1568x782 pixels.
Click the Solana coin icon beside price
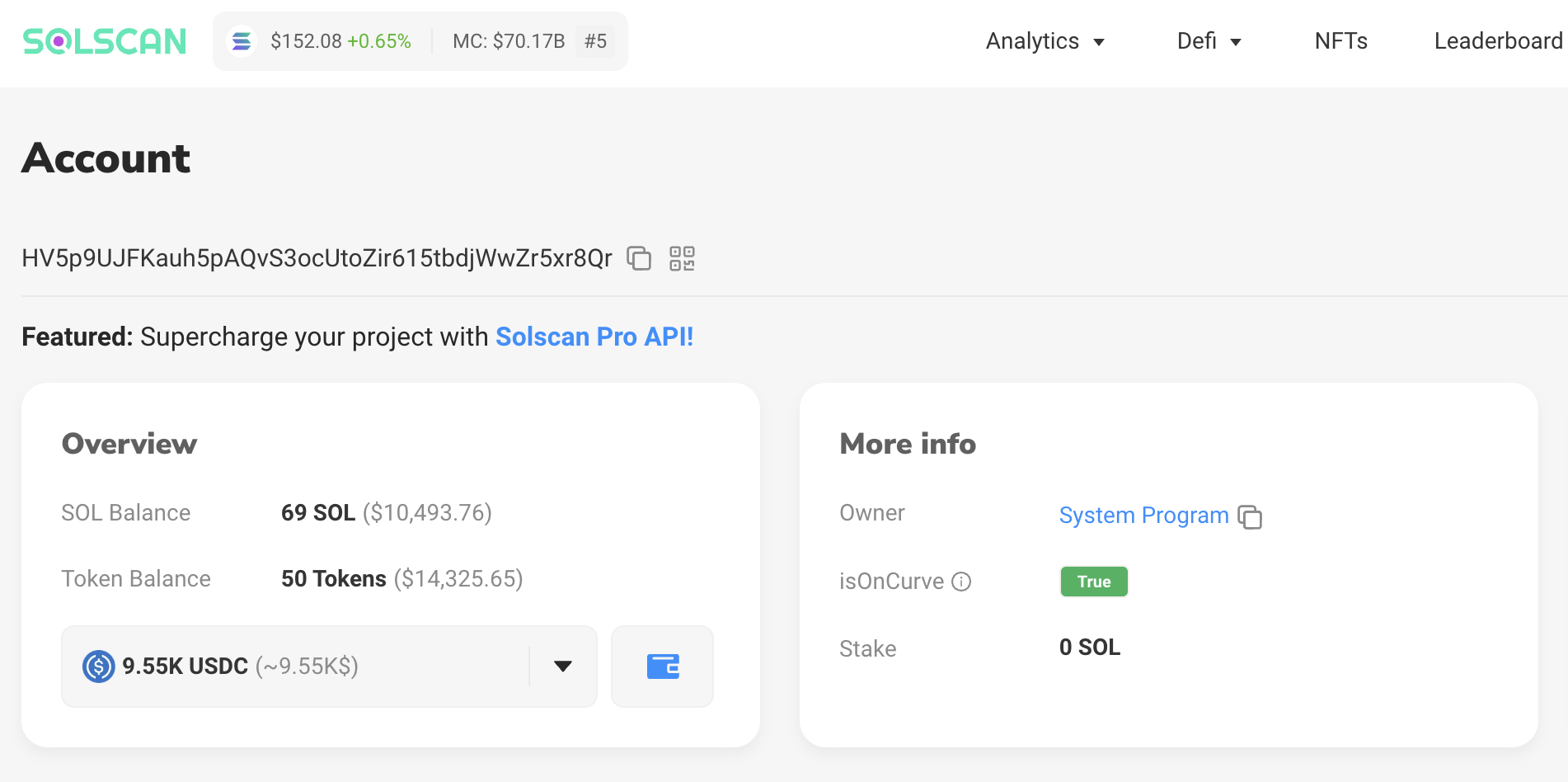[242, 41]
